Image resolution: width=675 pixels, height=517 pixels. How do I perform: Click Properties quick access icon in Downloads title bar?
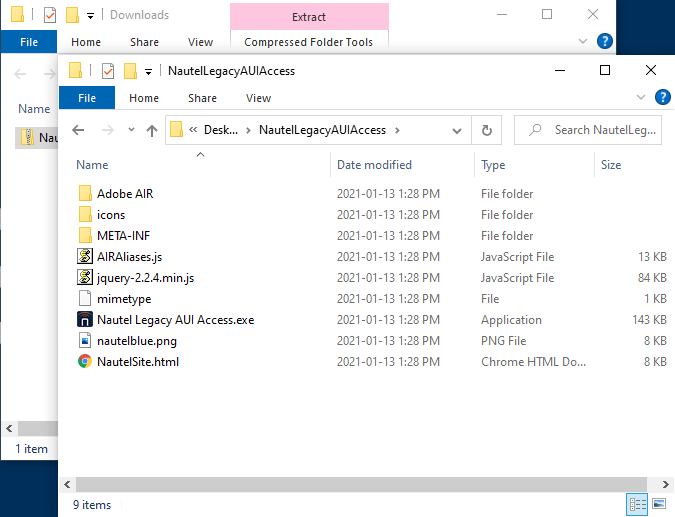[50, 15]
